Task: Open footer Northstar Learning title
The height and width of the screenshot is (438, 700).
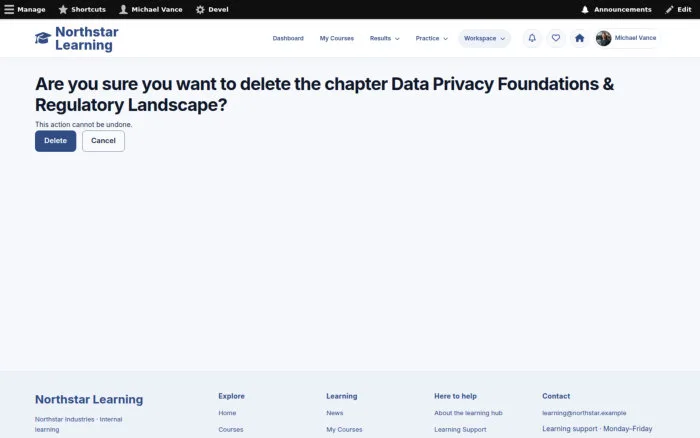Action: pyautogui.click(x=89, y=400)
